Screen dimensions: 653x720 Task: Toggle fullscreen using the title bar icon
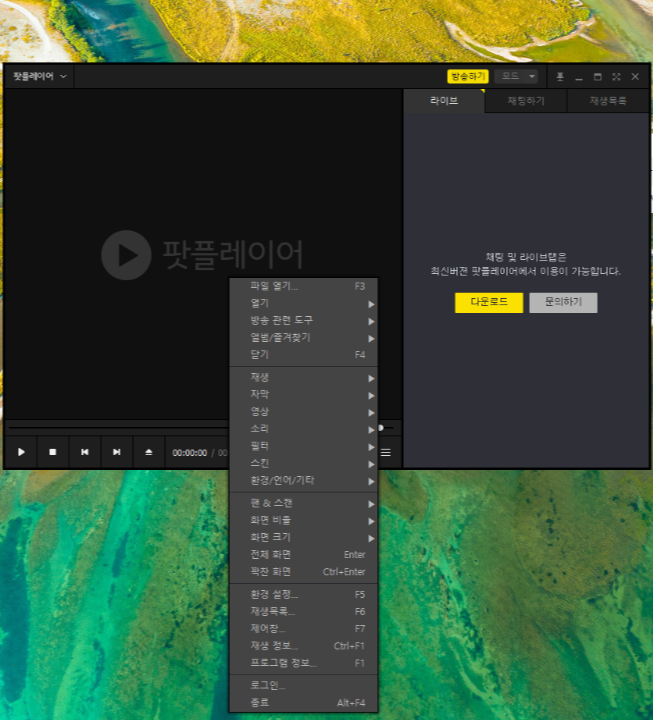pyautogui.click(x=616, y=77)
